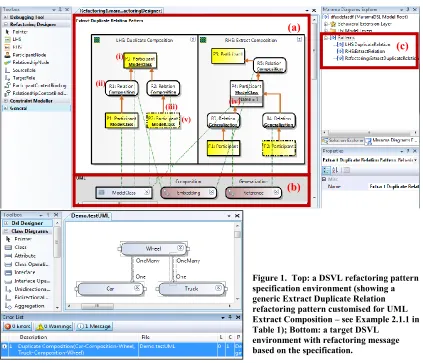
Task: Collapse the Patterns tree node
Action: click(x=326, y=38)
